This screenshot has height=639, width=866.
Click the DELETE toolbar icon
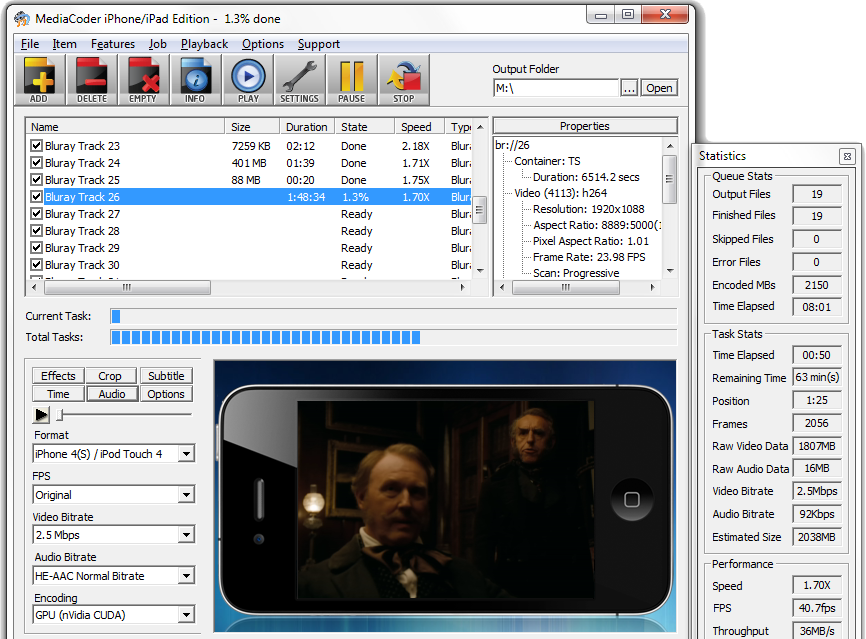tap(92, 80)
